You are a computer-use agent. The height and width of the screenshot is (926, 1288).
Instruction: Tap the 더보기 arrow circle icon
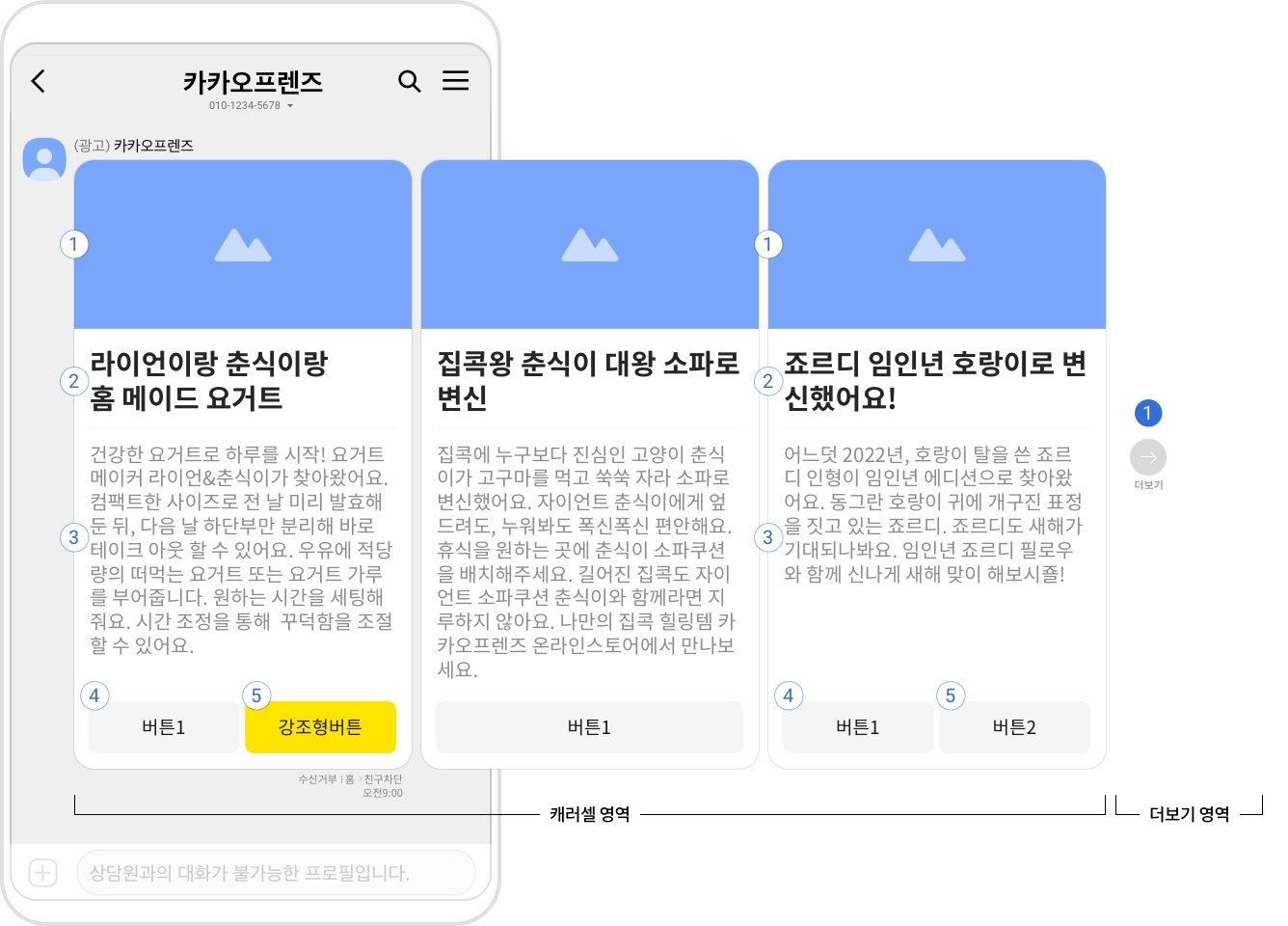(x=1147, y=457)
